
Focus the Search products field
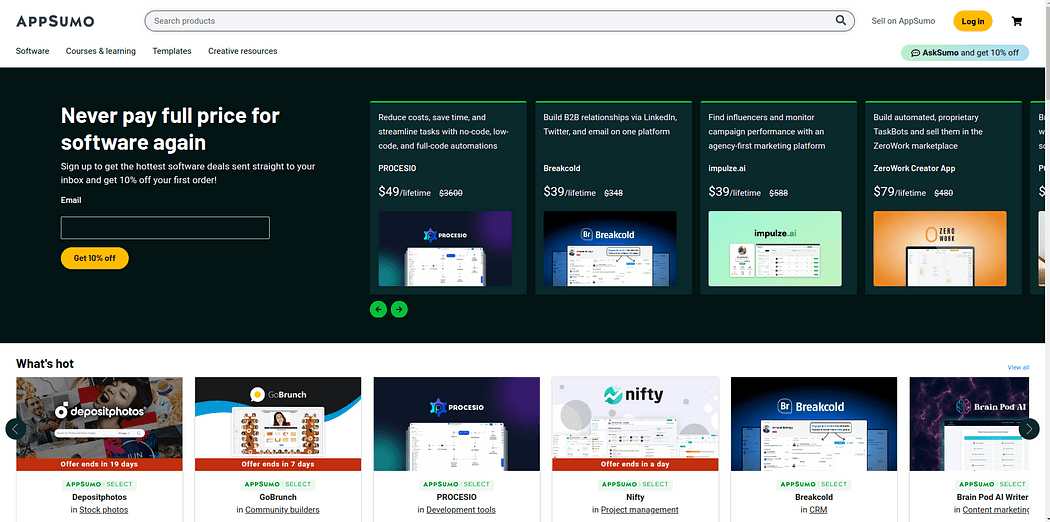coord(500,21)
